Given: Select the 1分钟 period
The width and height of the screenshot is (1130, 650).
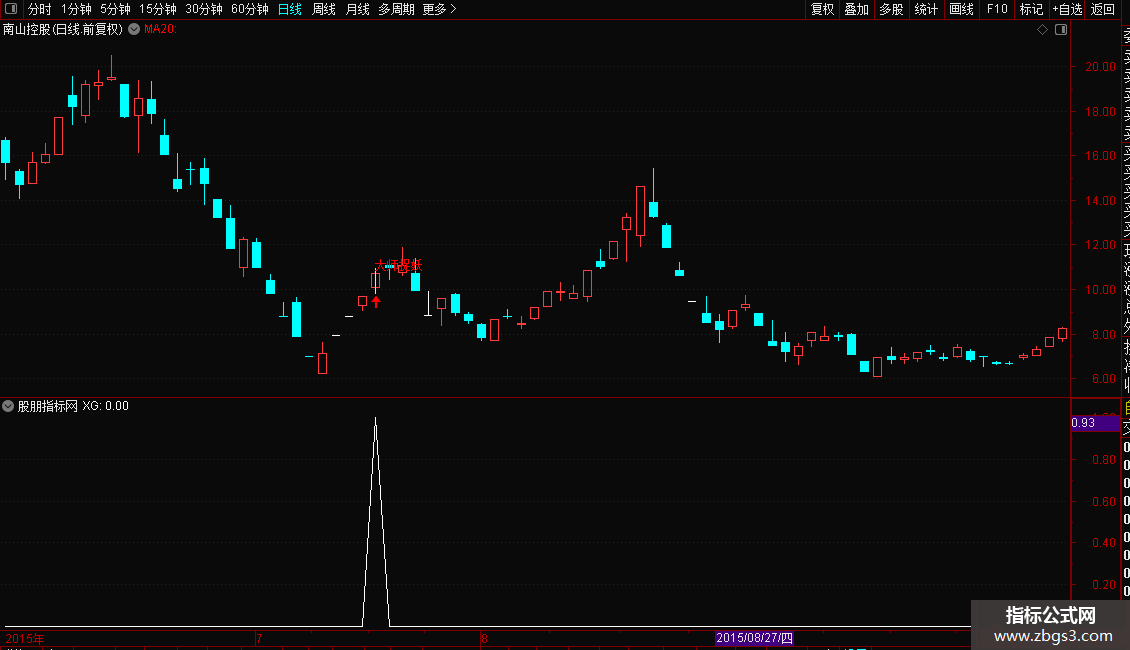Looking at the screenshot, I should (76, 9).
